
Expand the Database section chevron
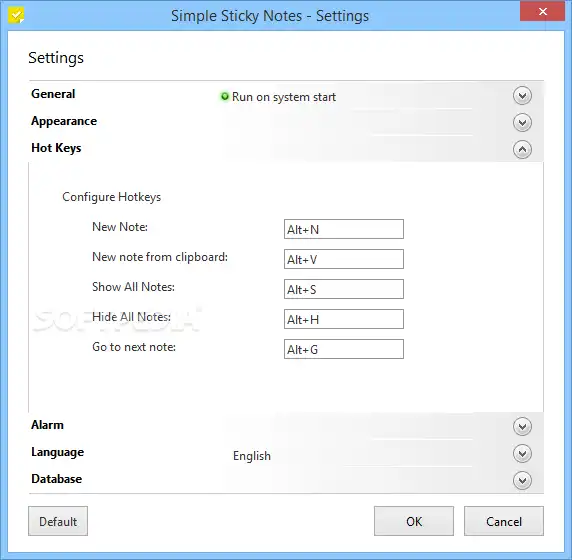pos(522,480)
